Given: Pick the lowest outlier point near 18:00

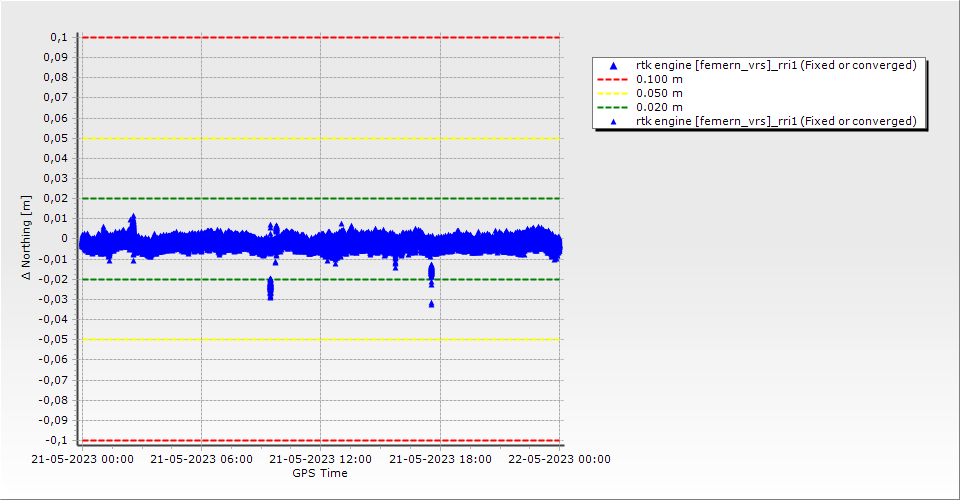Looking at the screenshot, I should click(432, 303).
